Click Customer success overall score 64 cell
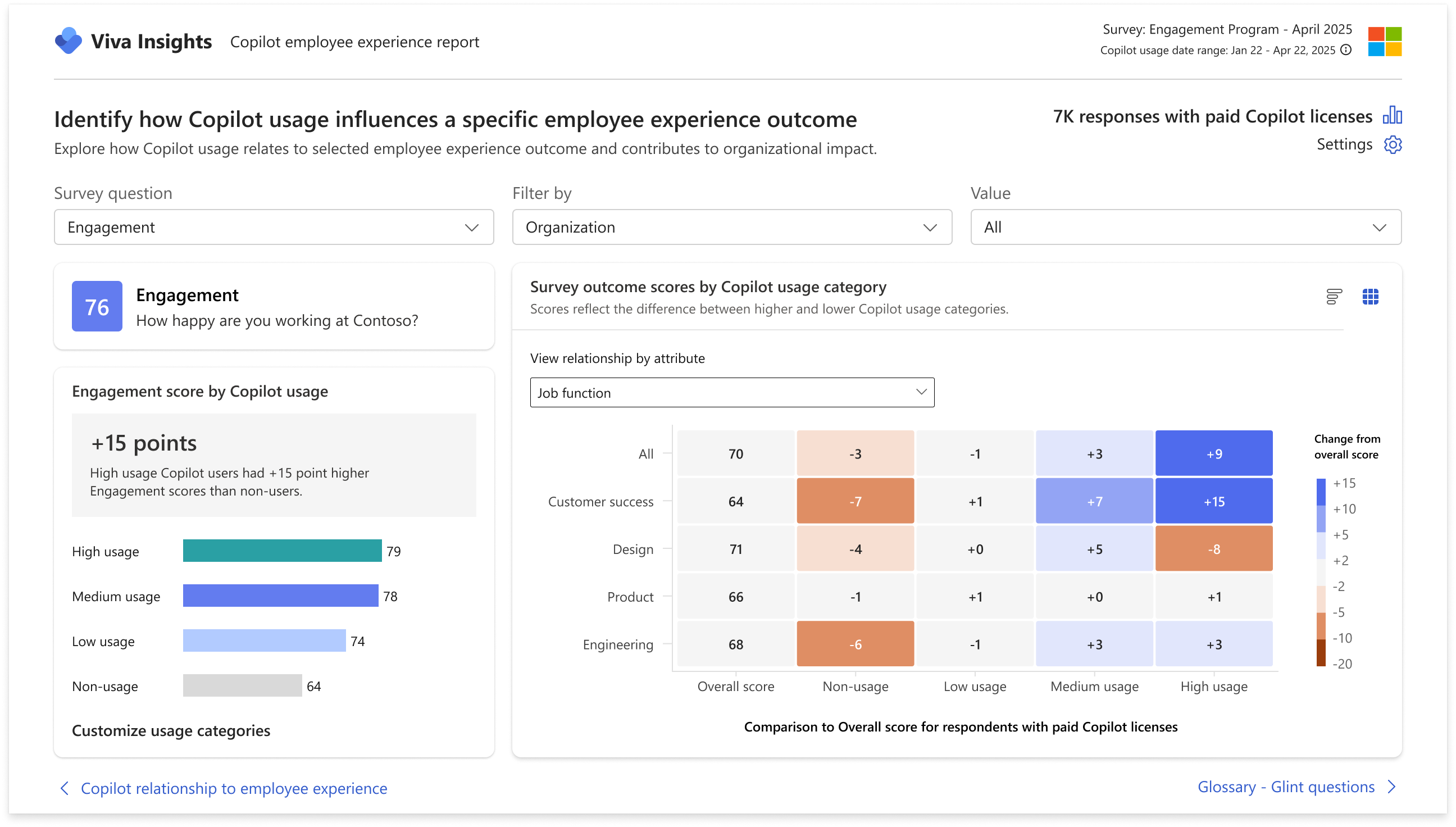 pyautogui.click(x=735, y=501)
